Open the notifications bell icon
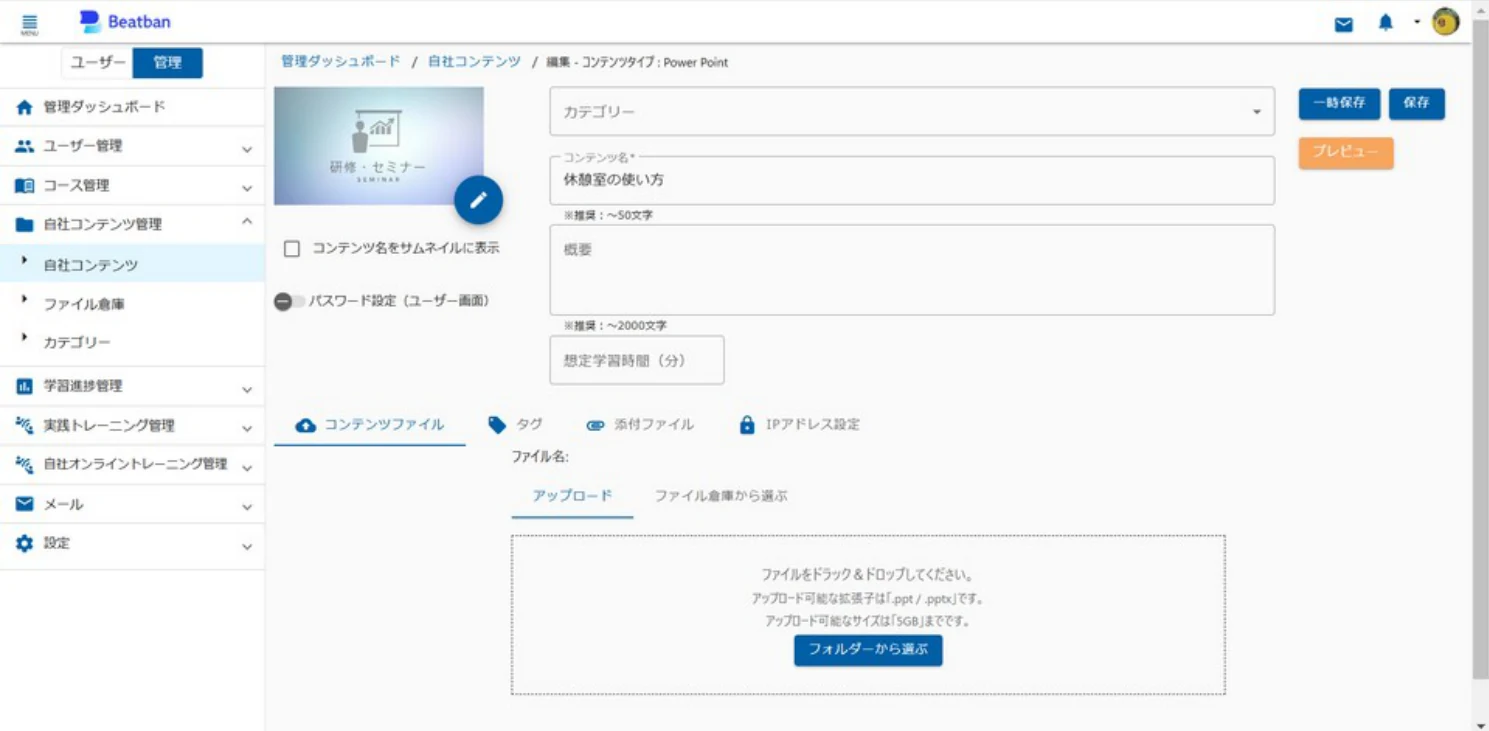Image resolution: width=1489 pixels, height=731 pixels. coord(1385,23)
